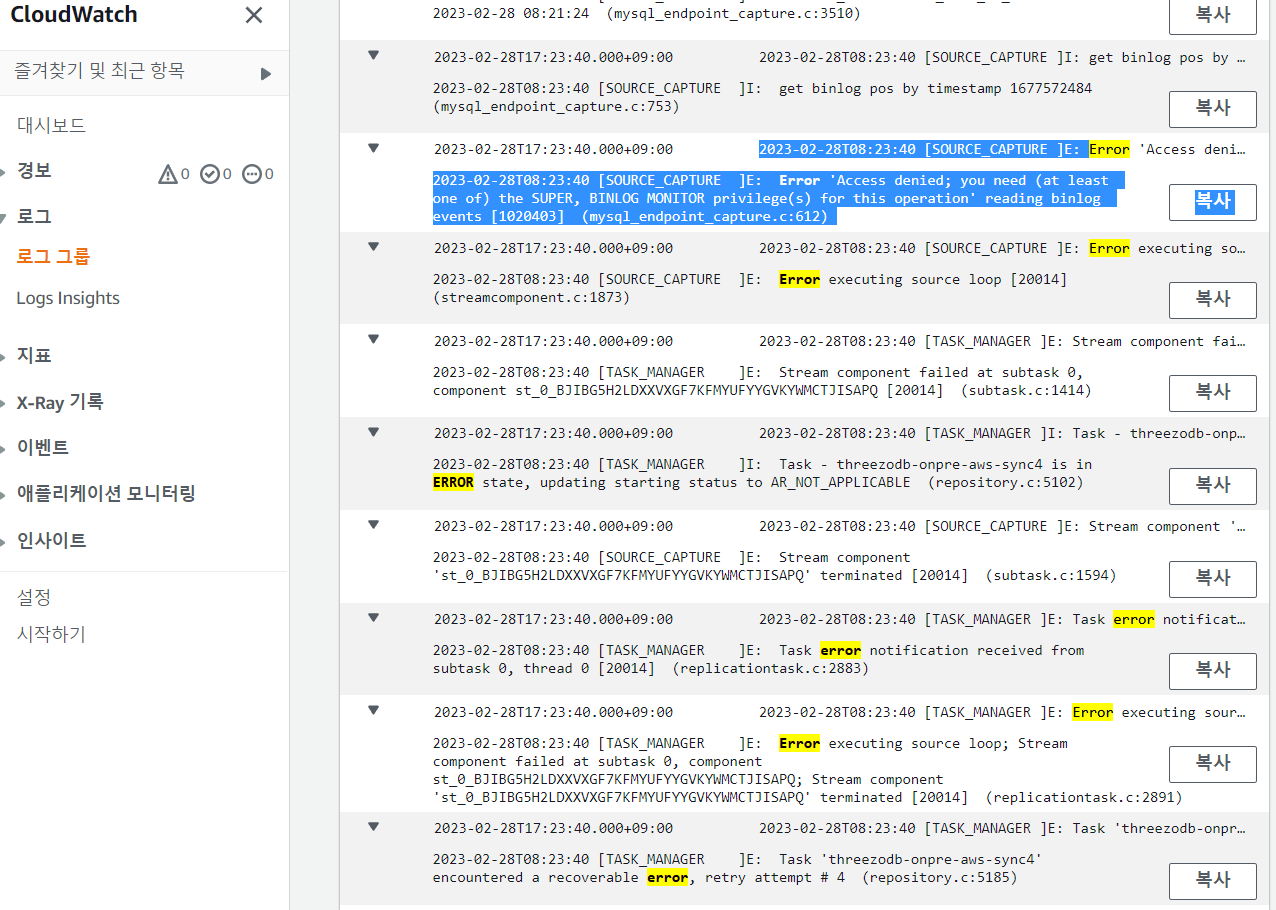
Task: Collapse the 'get binlog pos by timestamp' log row
Action: (374, 55)
